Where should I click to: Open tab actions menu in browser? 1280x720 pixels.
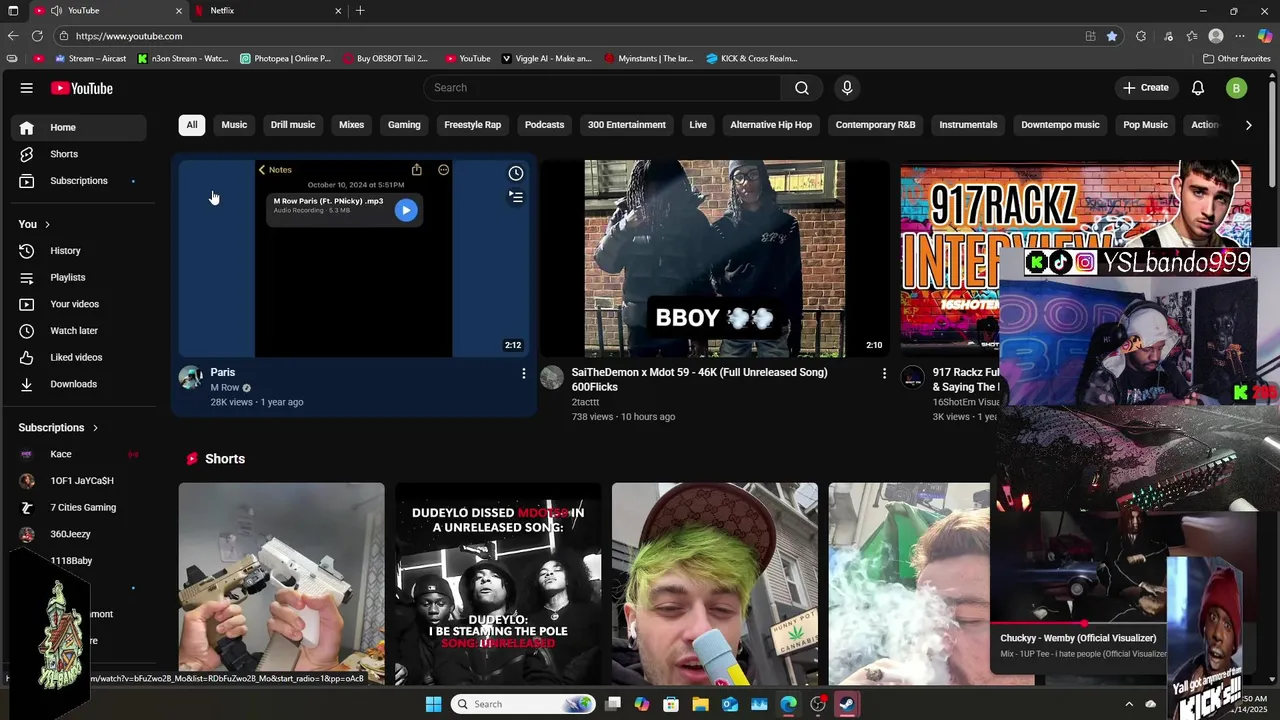click(x=13, y=10)
